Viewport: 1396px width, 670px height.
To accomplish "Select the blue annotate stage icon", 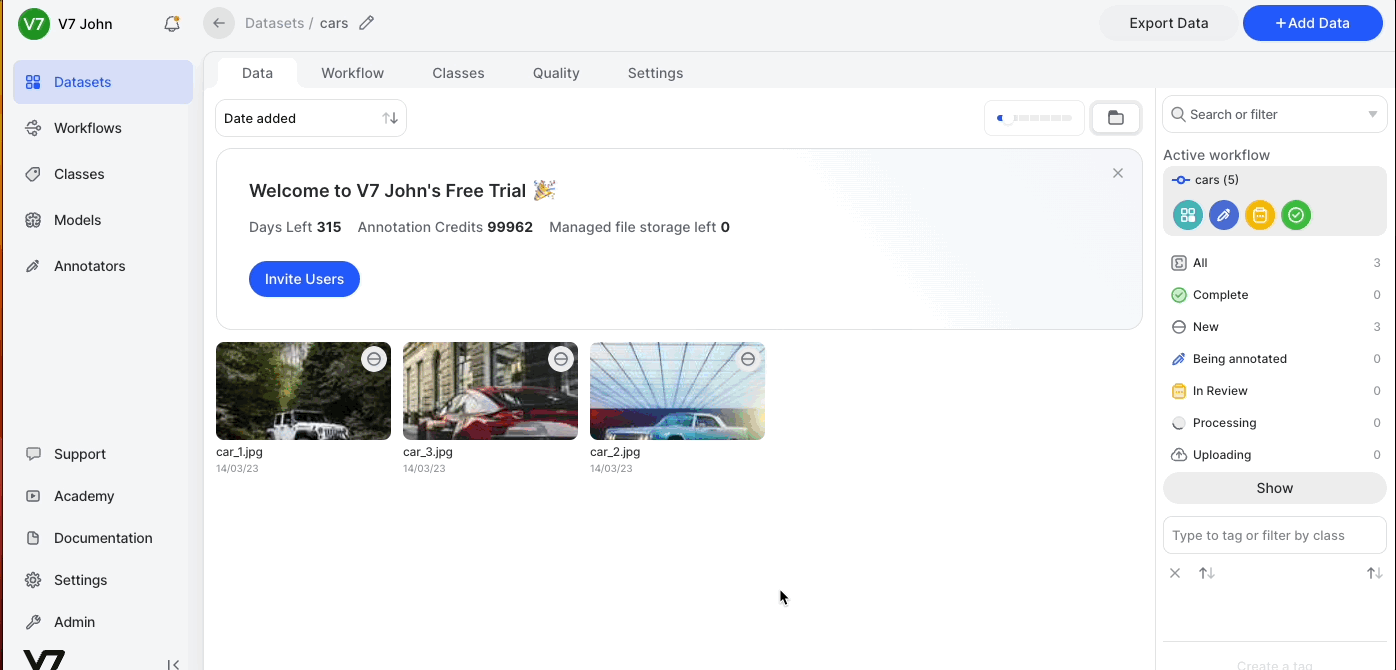I will (1224, 215).
